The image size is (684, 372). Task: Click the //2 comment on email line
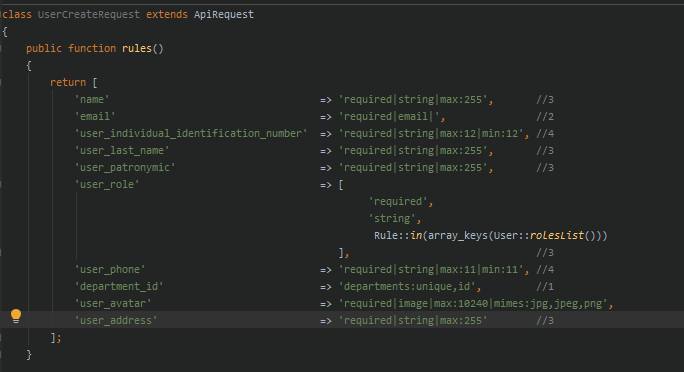coord(545,116)
